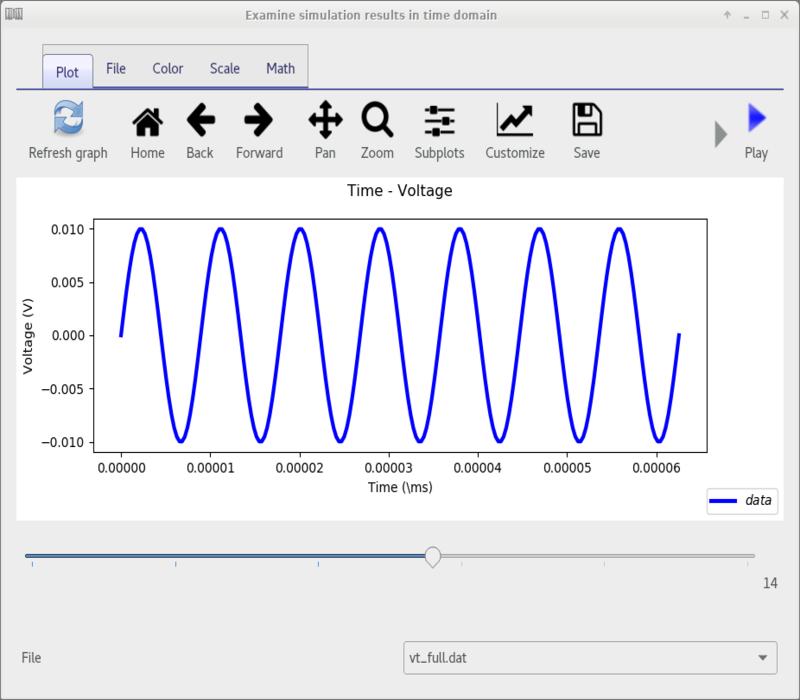
Task: Click the frame slider handle
Action: tap(433, 557)
